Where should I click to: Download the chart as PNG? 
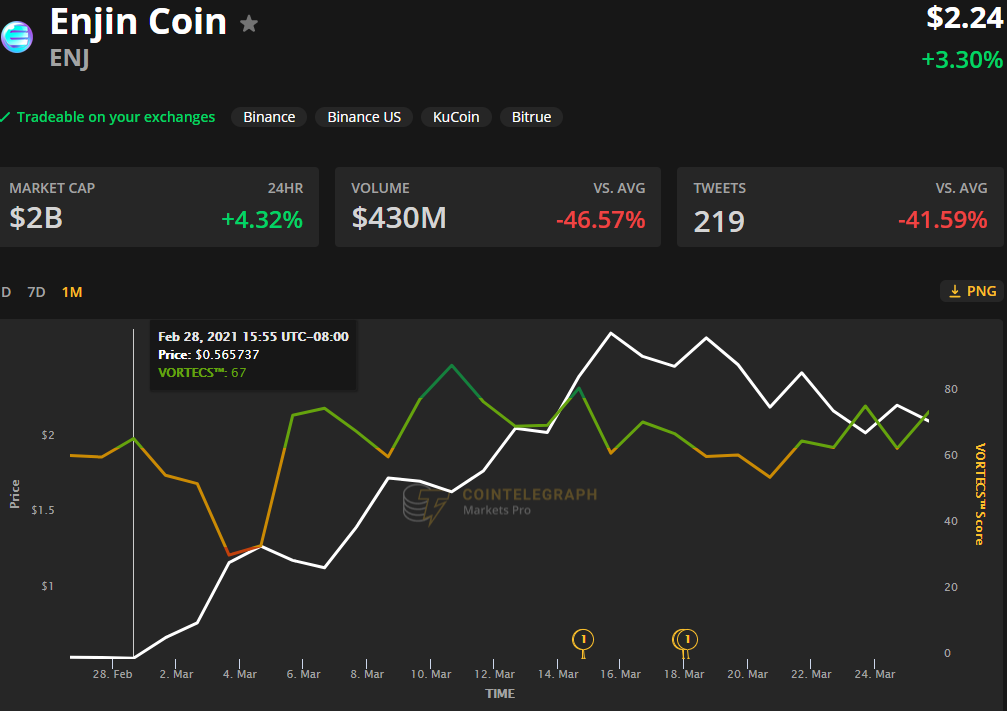tap(972, 291)
